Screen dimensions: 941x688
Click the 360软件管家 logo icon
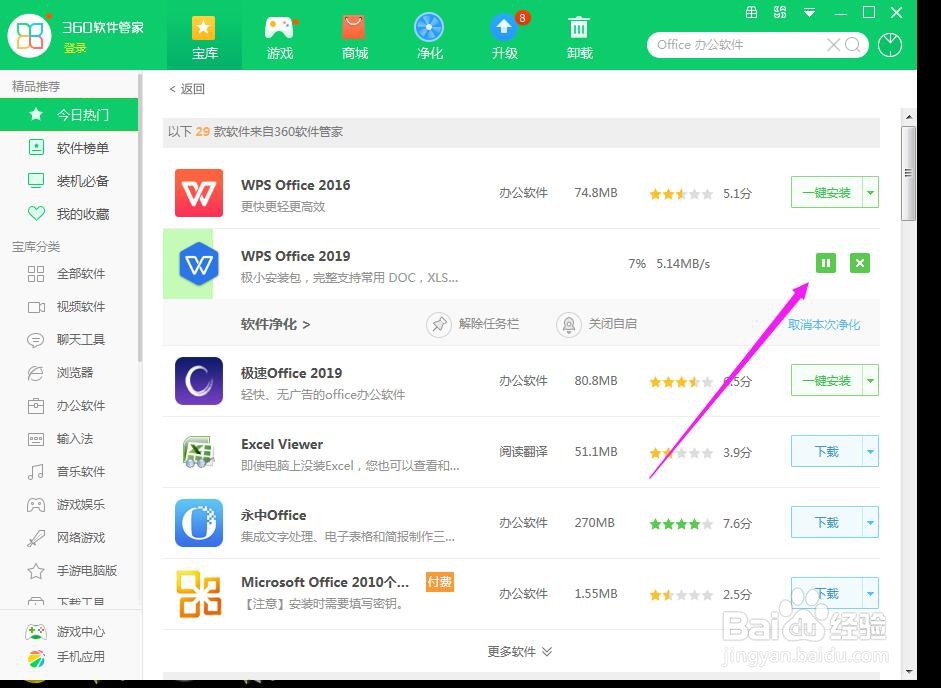tap(29, 35)
